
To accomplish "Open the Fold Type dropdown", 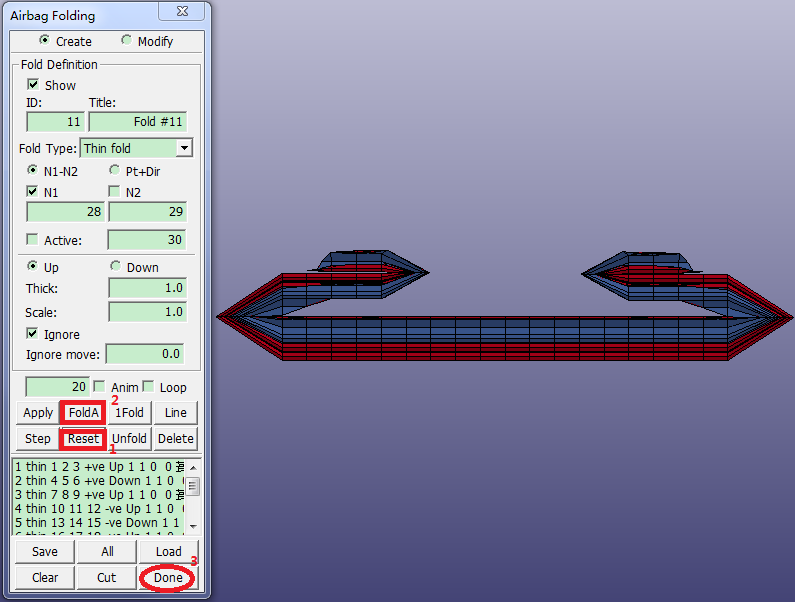I will (185, 148).
